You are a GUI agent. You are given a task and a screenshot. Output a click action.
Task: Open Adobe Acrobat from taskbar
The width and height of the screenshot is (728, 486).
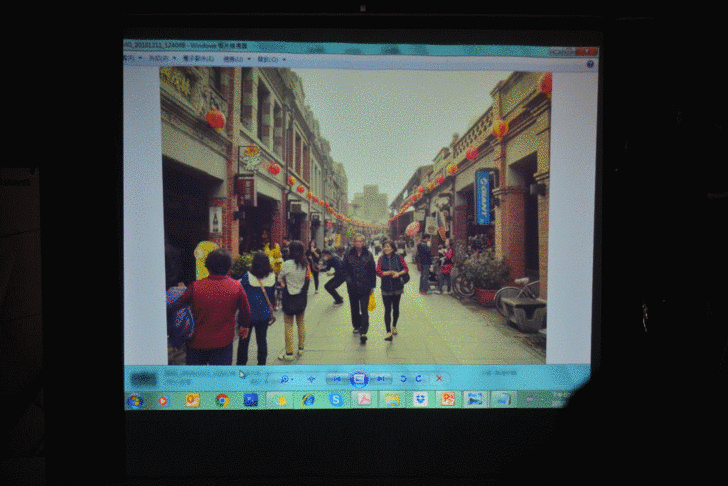[x=364, y=399]
